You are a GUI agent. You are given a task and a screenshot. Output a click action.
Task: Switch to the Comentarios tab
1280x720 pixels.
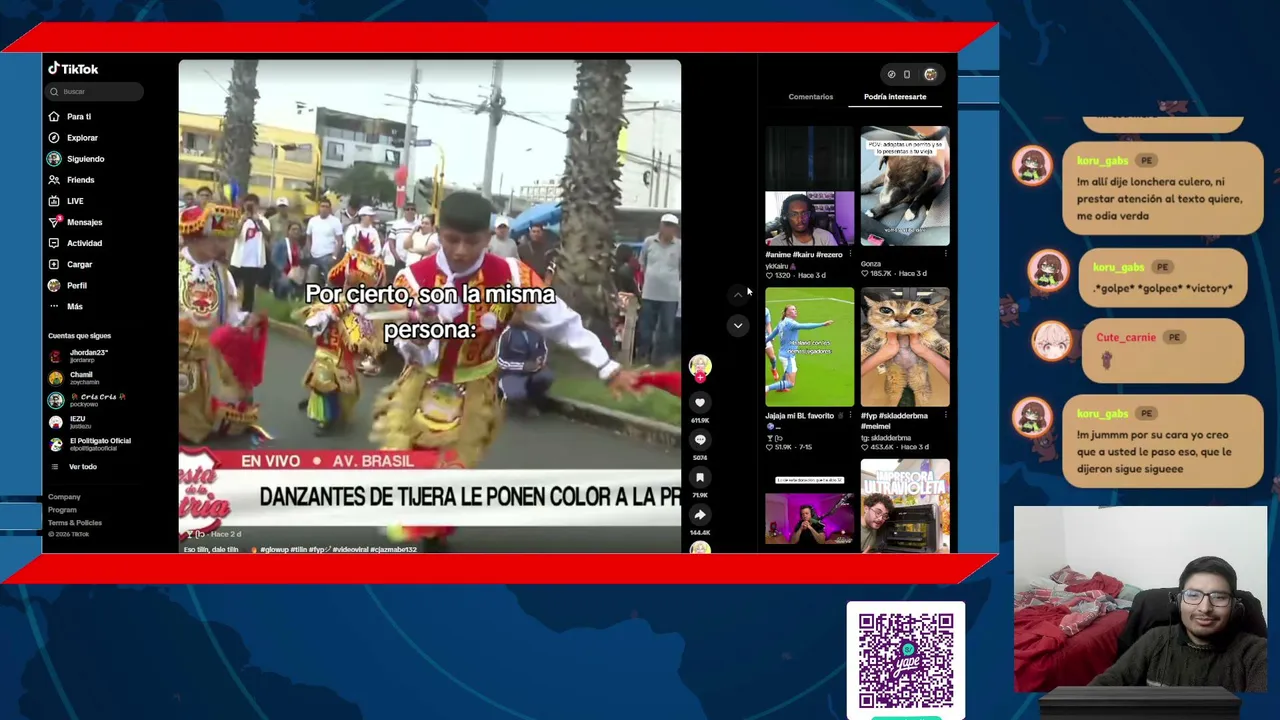point(810,97)
